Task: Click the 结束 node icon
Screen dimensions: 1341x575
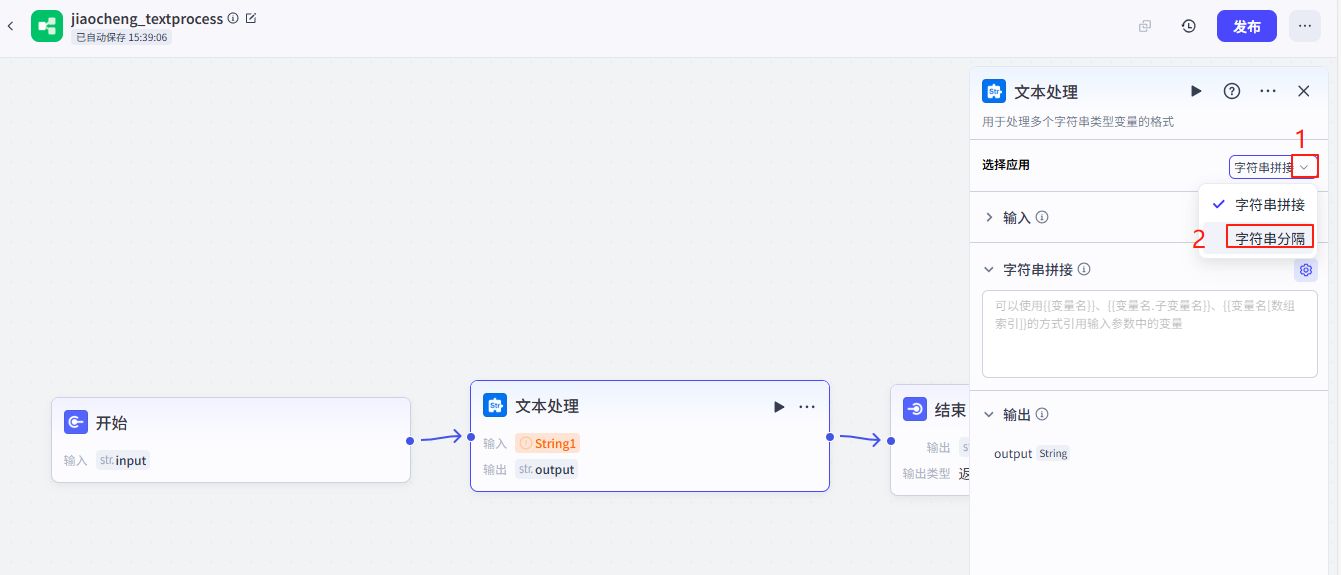Action: (x=915, y=409)
